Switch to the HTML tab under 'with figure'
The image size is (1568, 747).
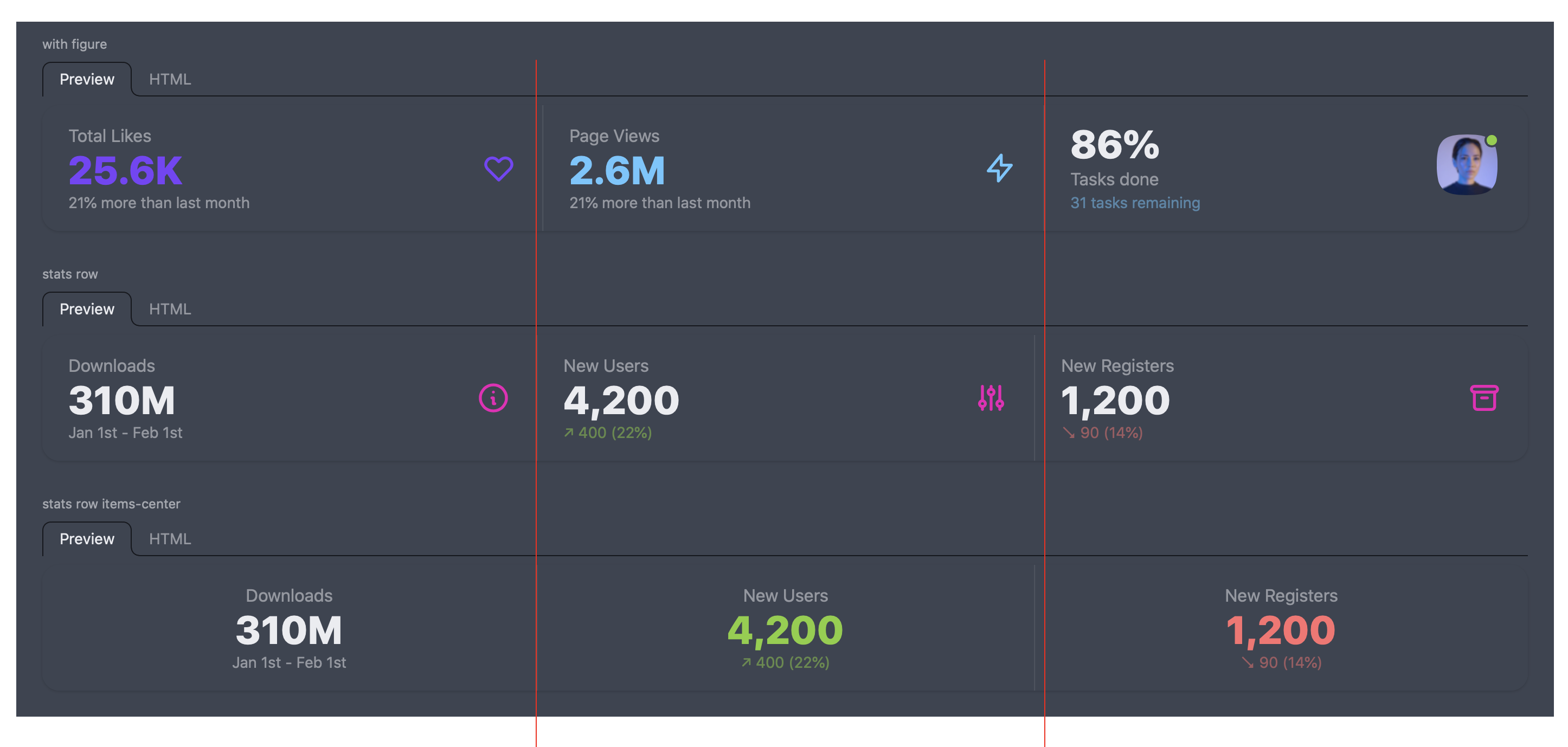tap(170, 79)
